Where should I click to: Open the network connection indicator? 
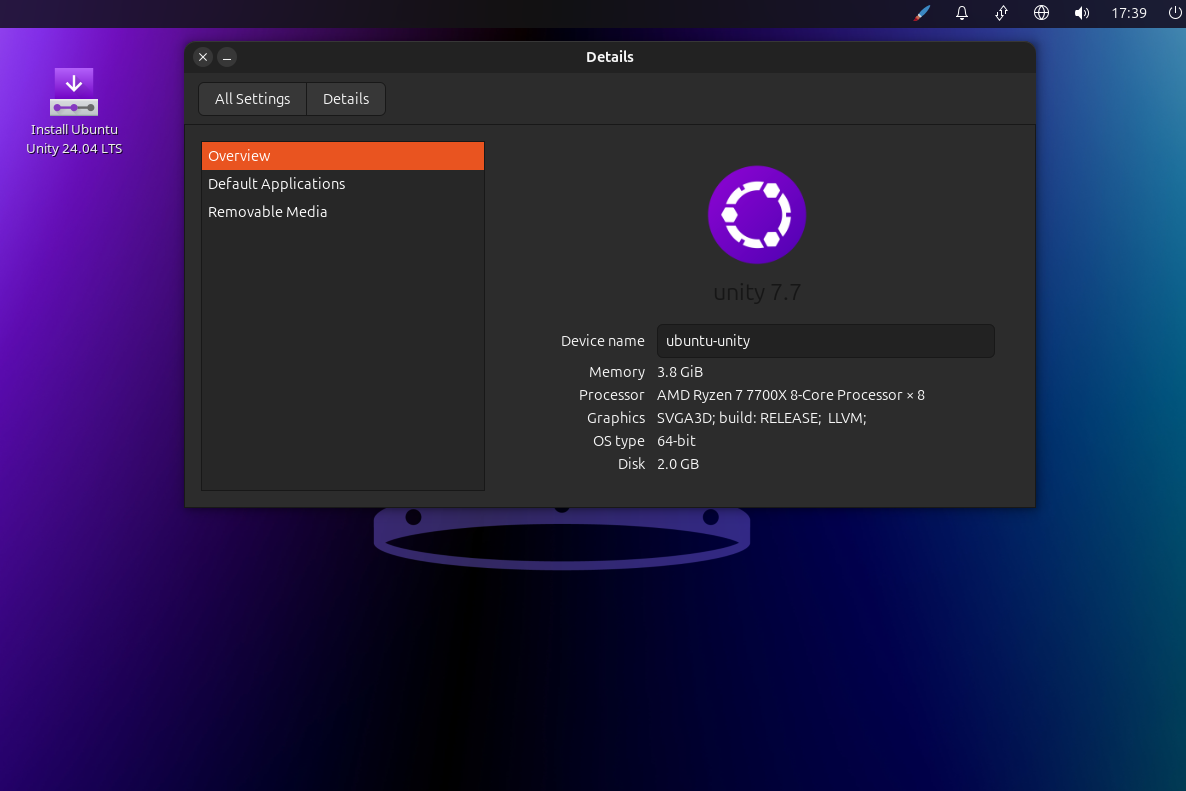pyautogui.click(x=1001, y=13)
